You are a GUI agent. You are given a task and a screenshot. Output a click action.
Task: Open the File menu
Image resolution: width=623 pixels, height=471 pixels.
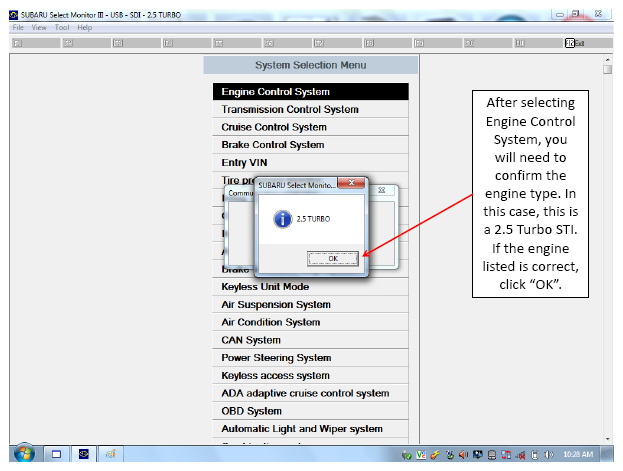point(18,27)
